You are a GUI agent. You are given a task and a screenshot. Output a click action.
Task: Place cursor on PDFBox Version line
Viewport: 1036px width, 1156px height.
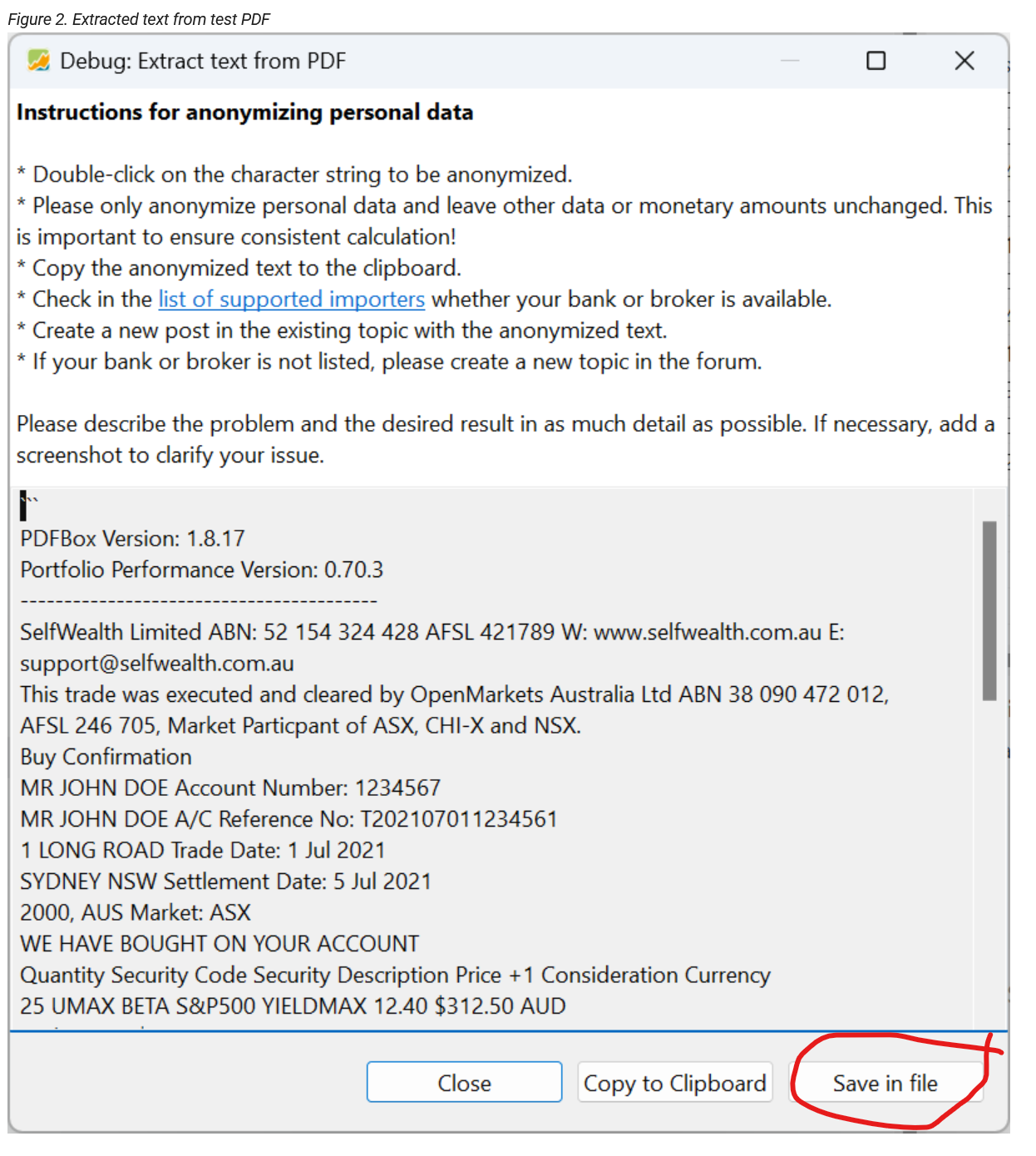[x=133, y=539]
